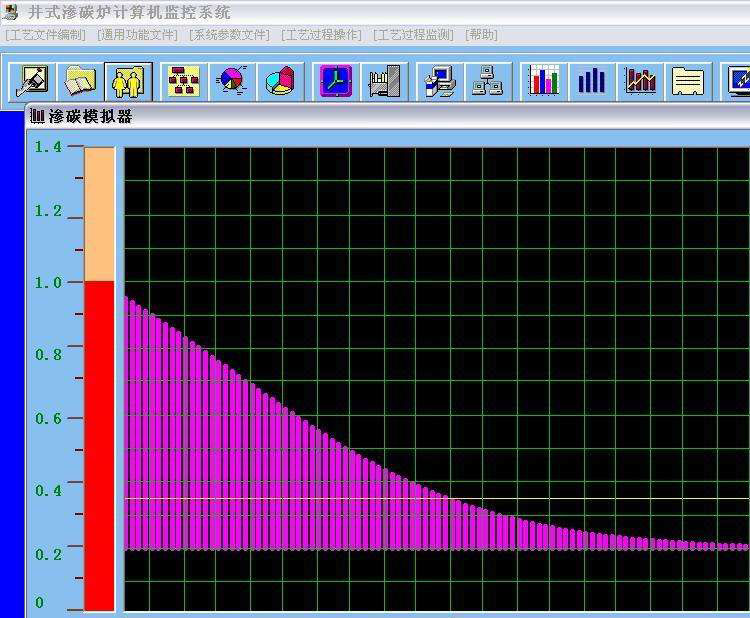The image size is (750, 618).
Task: Click the red section of carbon gauge
Action: pos(99,445)
